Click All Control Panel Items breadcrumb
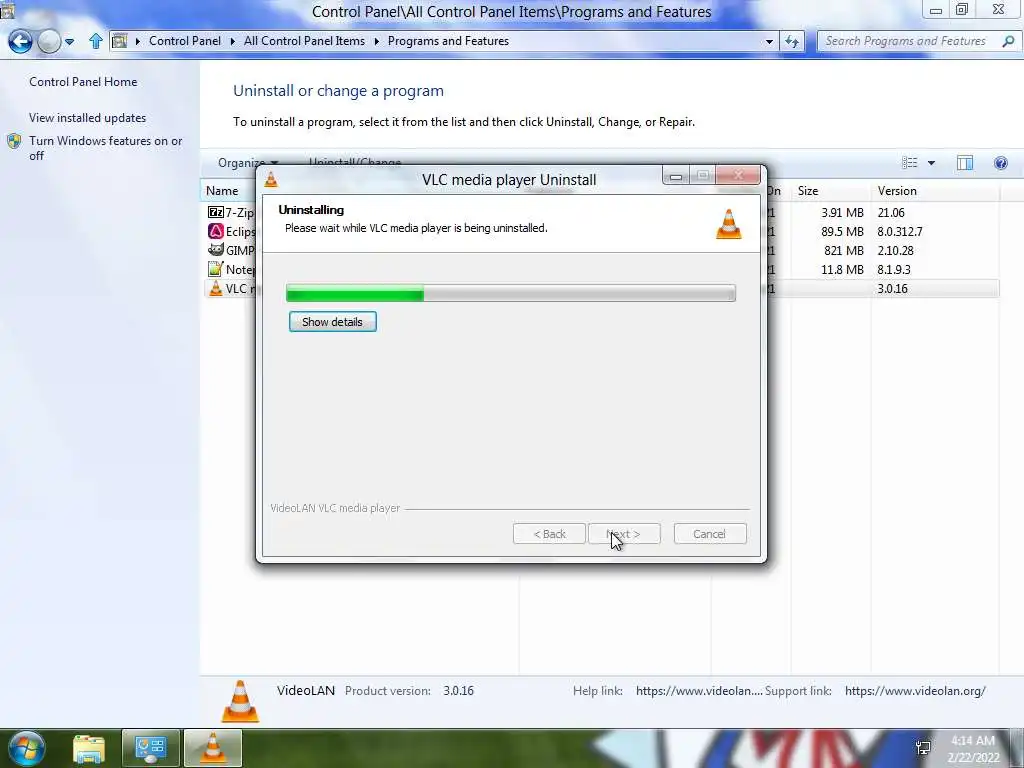1024x768 pixels. click(304, 40)
